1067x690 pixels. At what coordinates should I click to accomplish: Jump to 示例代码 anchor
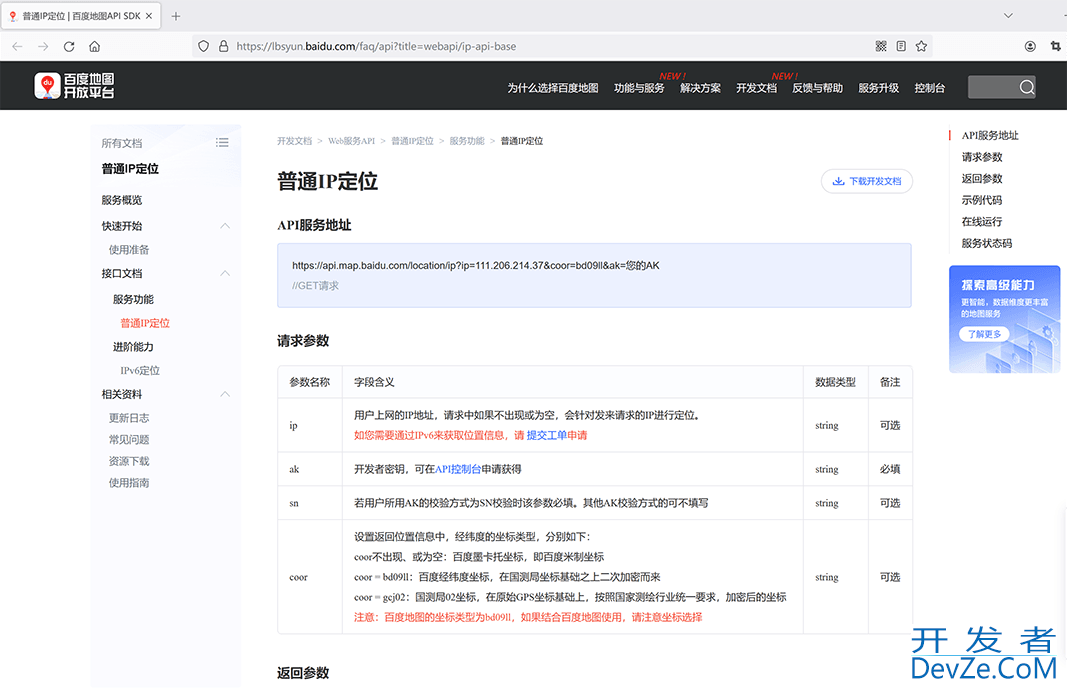(982, 200)
